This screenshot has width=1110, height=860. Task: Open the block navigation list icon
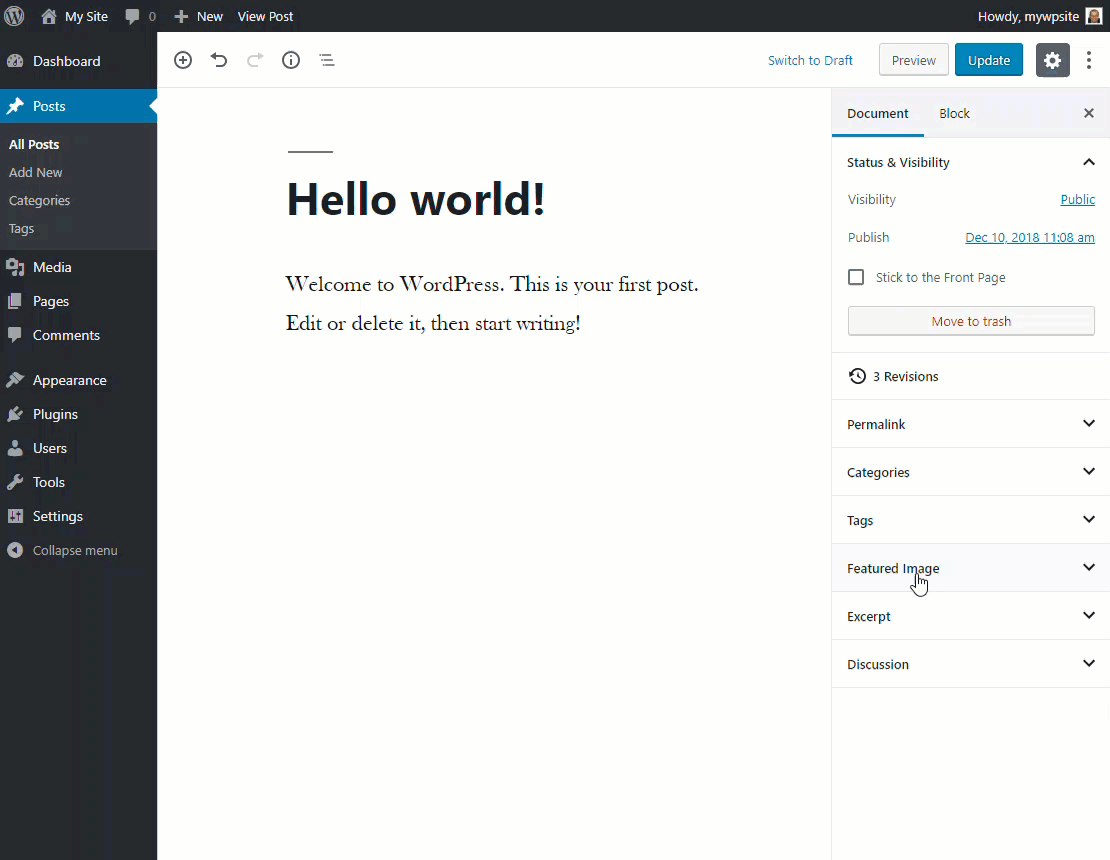click(326, 60)
